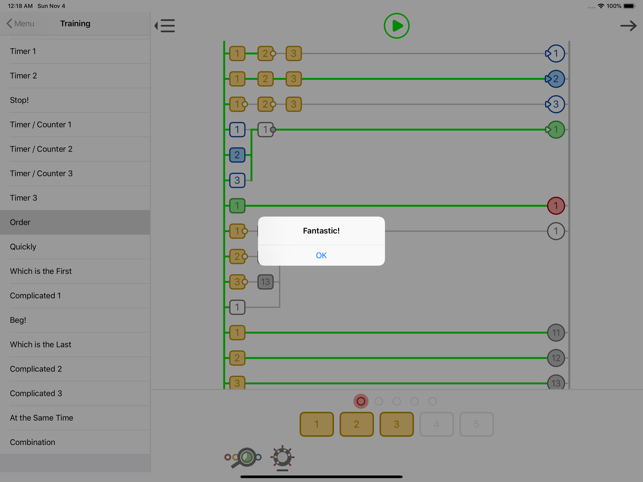Open Complicated 3 lesson
This screenshot has width=643, height=482.
[75, 393]
